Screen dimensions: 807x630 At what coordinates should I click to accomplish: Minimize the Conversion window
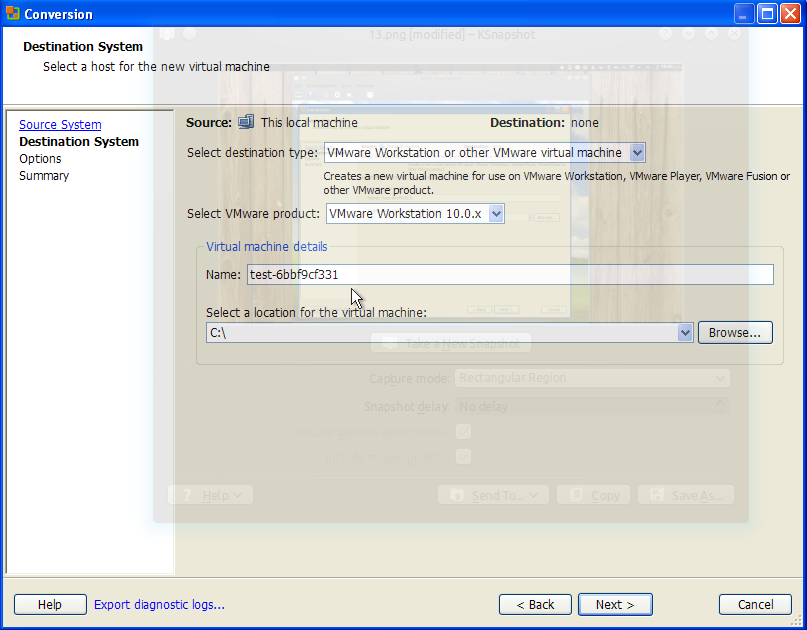tap(743, 14)
